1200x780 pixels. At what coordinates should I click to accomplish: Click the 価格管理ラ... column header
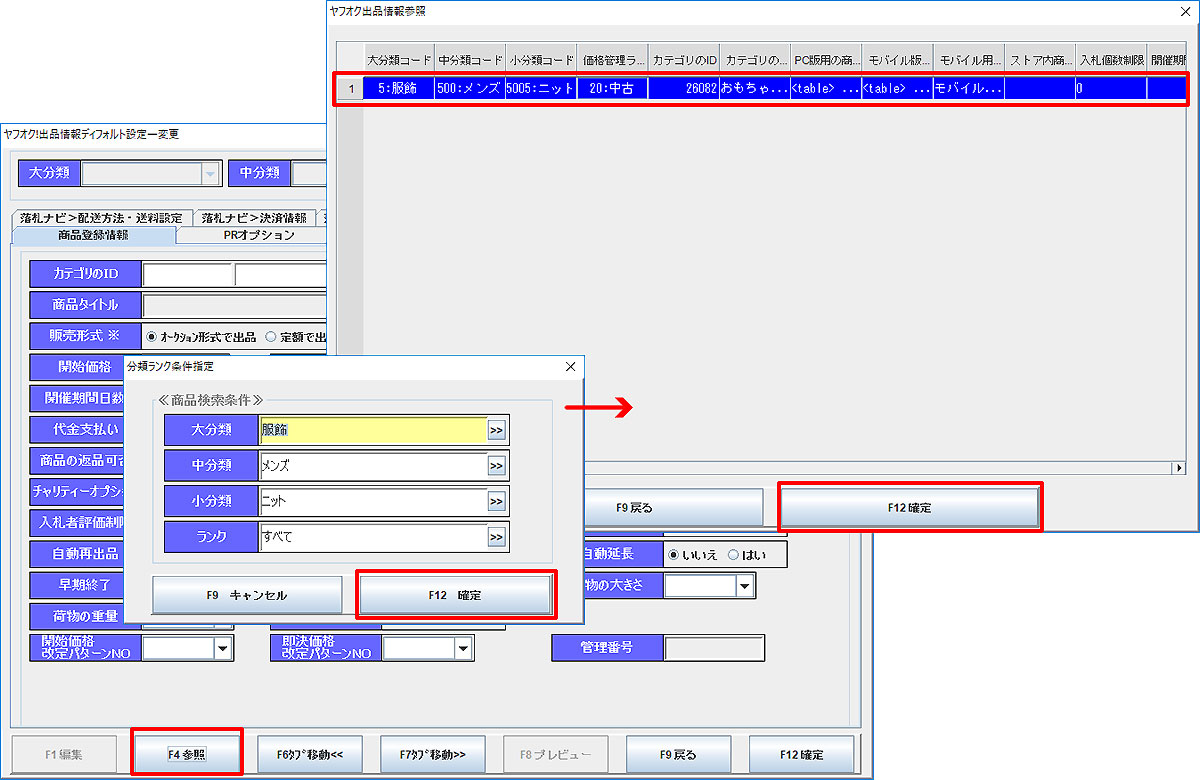[612, 60]
